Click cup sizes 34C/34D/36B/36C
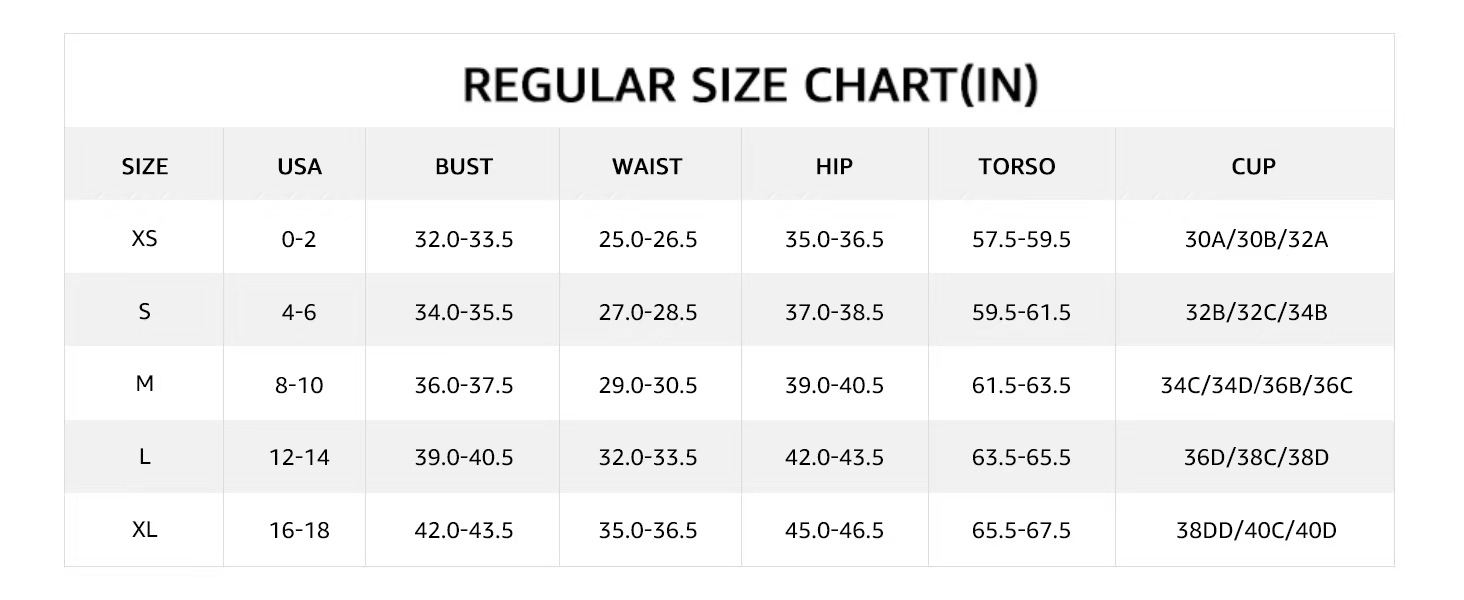 (1256, 385)
